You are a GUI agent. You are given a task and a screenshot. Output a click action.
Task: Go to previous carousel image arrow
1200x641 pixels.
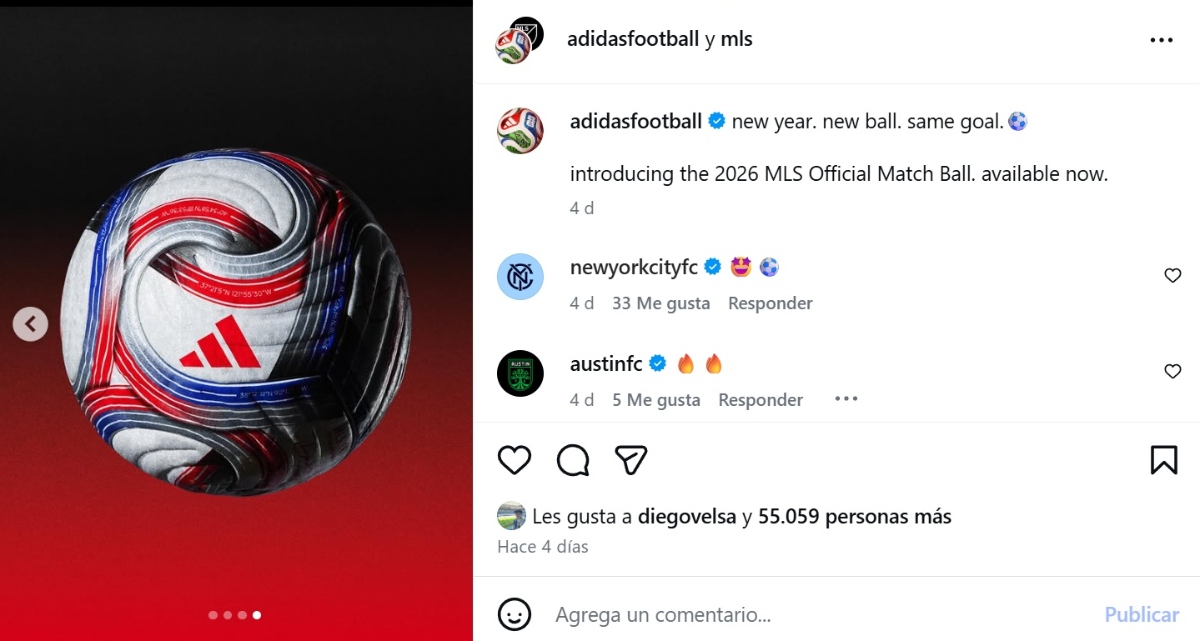(x=30, y=324)
